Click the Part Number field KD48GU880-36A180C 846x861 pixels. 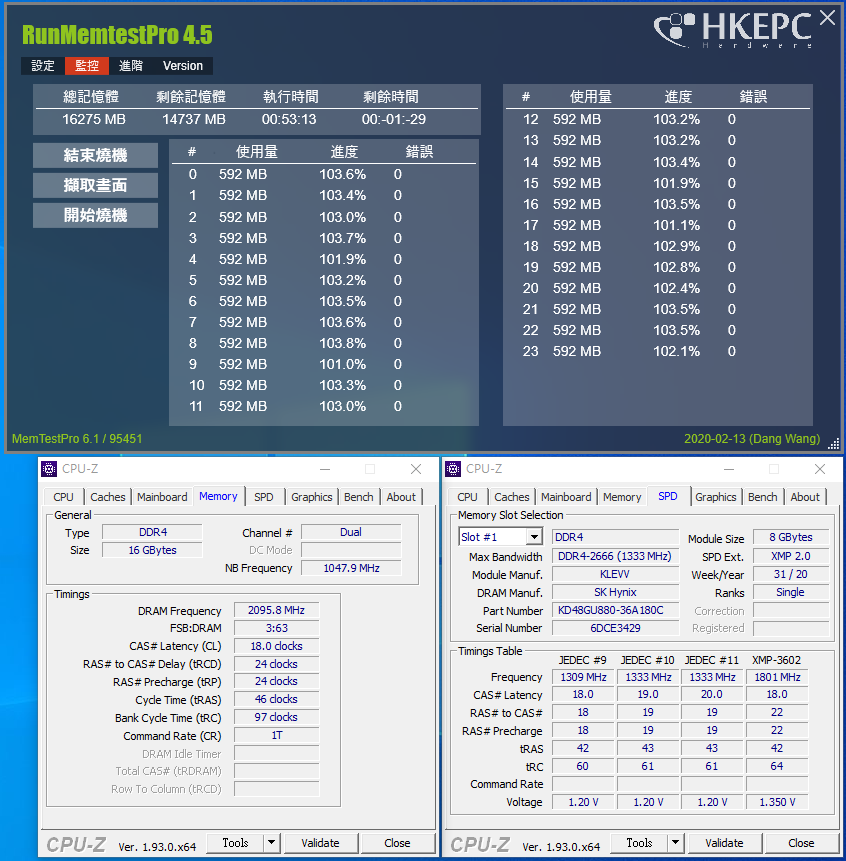pos(615,610)
